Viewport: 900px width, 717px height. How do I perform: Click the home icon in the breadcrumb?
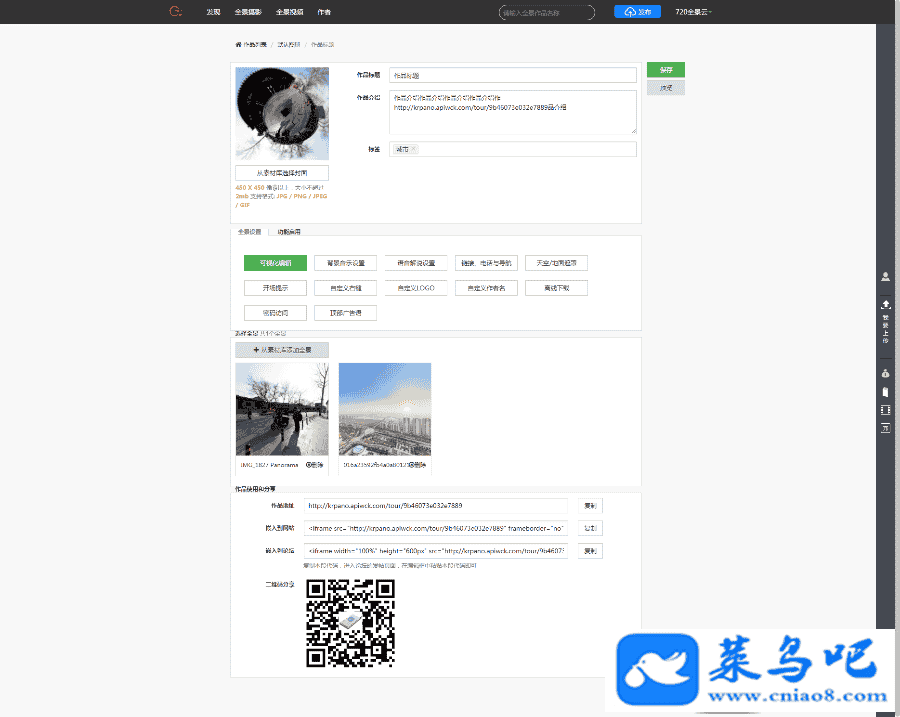(238, 45)
